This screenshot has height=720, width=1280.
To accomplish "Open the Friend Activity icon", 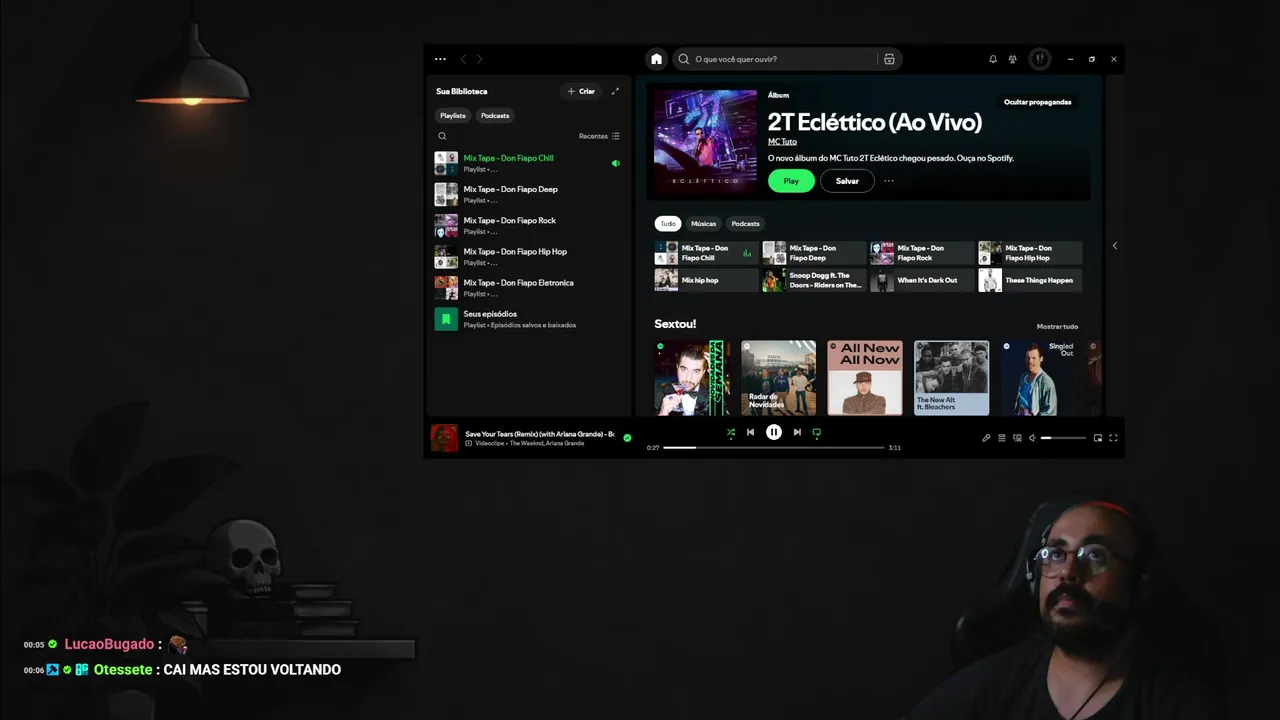I will tap(1013, 59).
